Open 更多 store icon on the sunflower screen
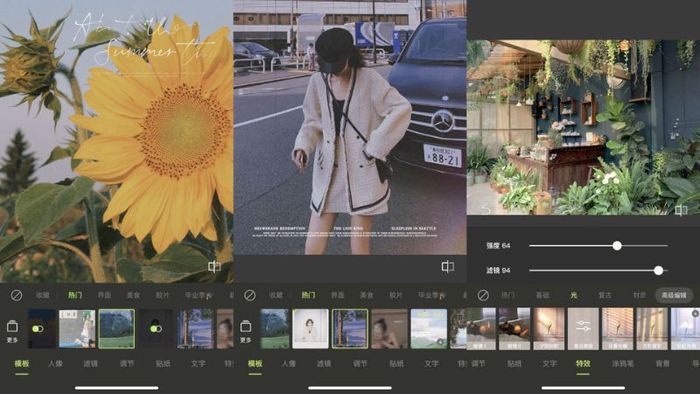 click(x=12, y=331)
